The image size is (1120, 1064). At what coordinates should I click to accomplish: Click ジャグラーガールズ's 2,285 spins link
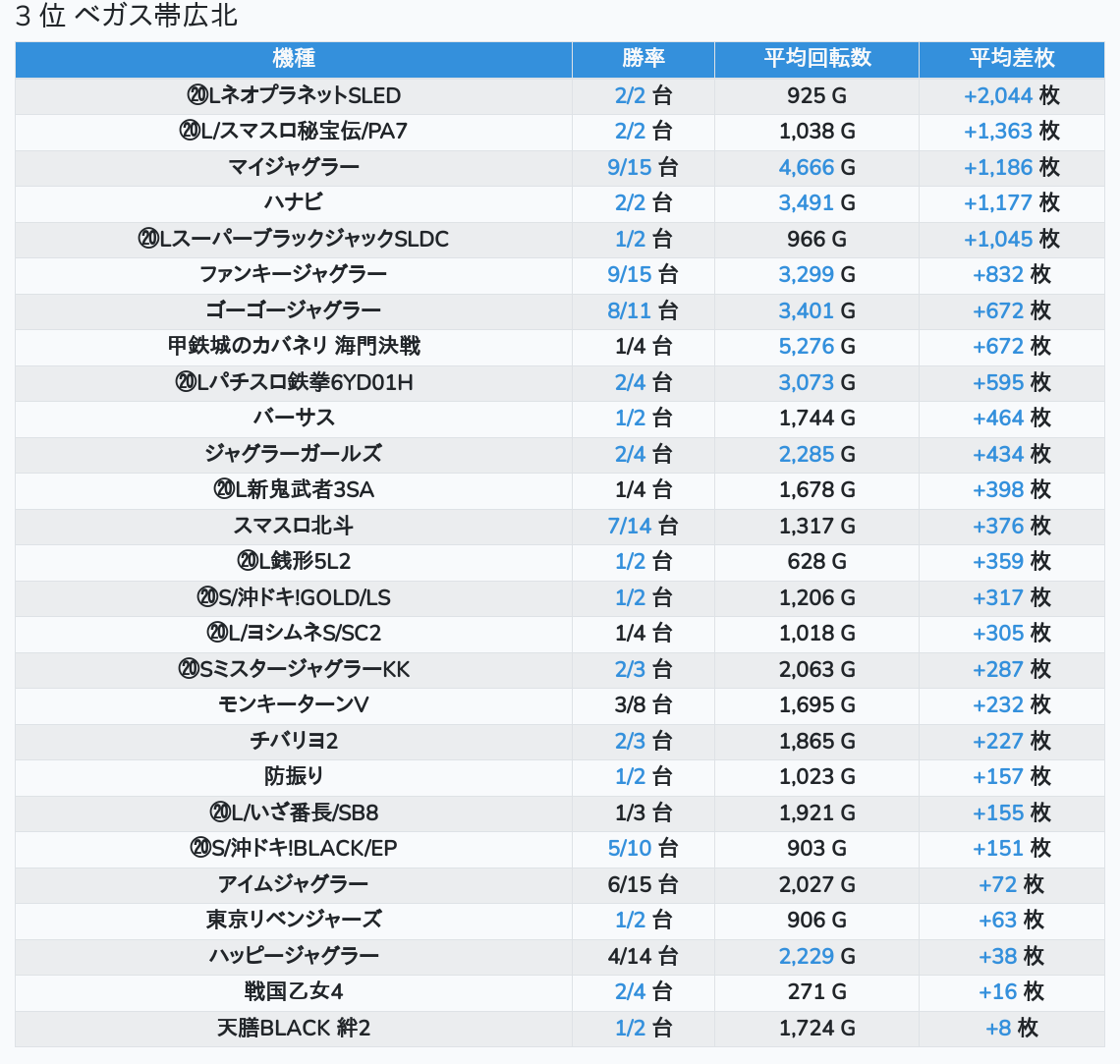click(x=806, y=455)
